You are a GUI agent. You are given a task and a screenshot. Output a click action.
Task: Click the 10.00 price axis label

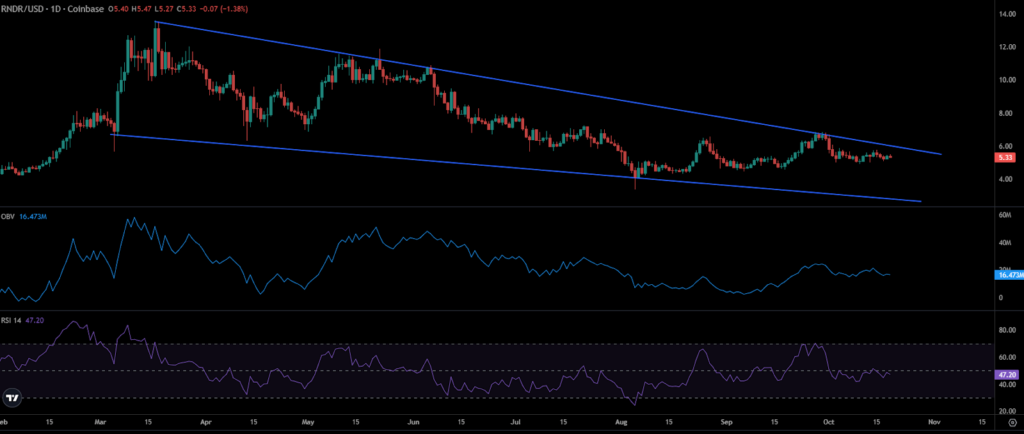1006,80
